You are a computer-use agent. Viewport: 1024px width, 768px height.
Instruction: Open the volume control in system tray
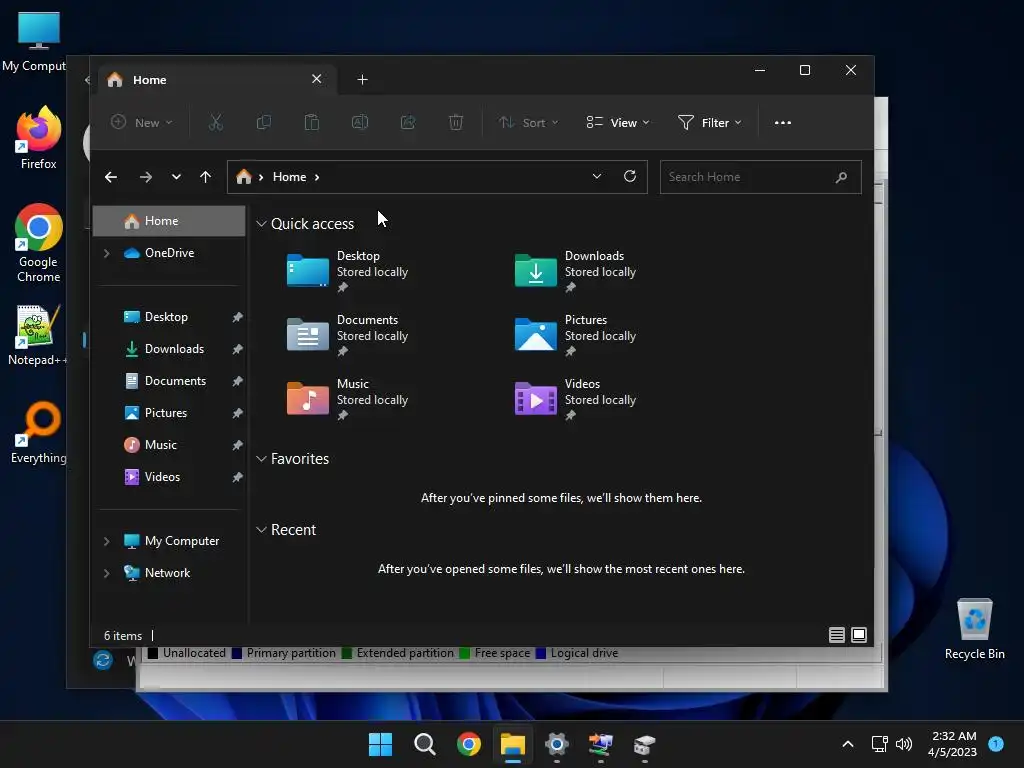pos(904,744)
